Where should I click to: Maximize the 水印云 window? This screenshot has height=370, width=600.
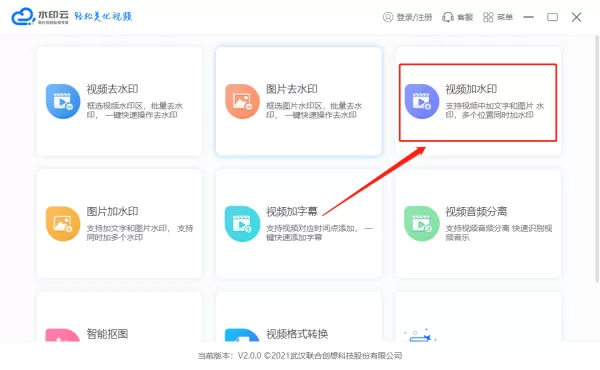pos(553,17)
